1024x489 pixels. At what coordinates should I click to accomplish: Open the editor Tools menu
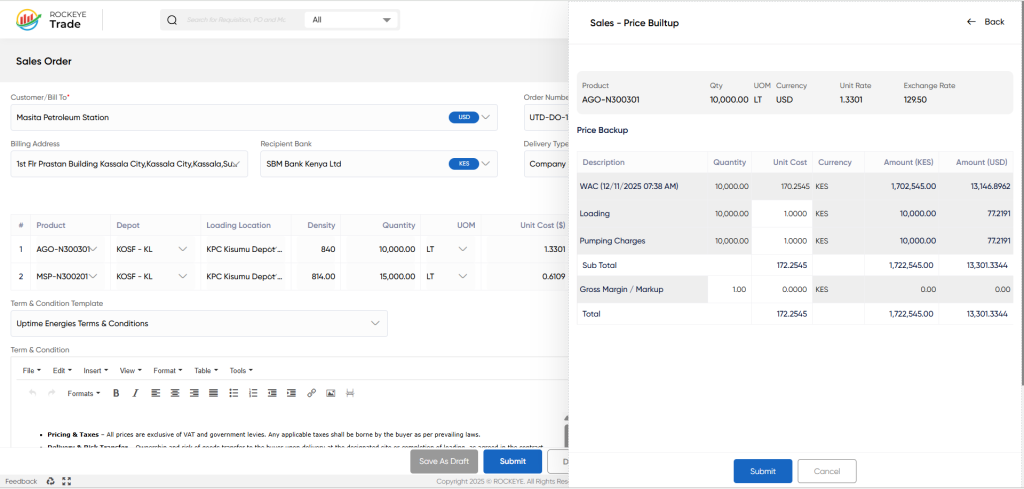(241, 370)
